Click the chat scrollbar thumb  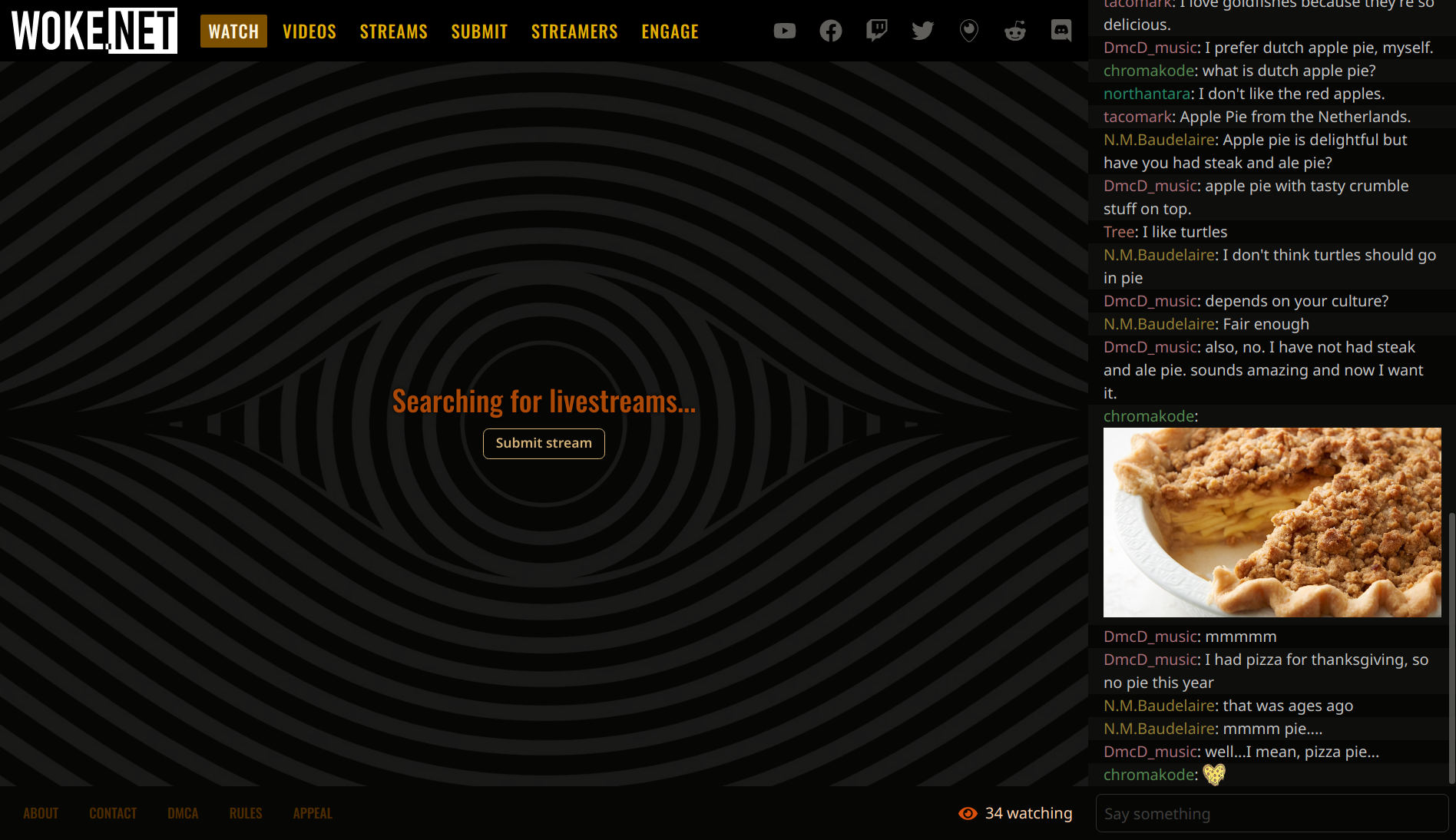[x=1451, y=649]
